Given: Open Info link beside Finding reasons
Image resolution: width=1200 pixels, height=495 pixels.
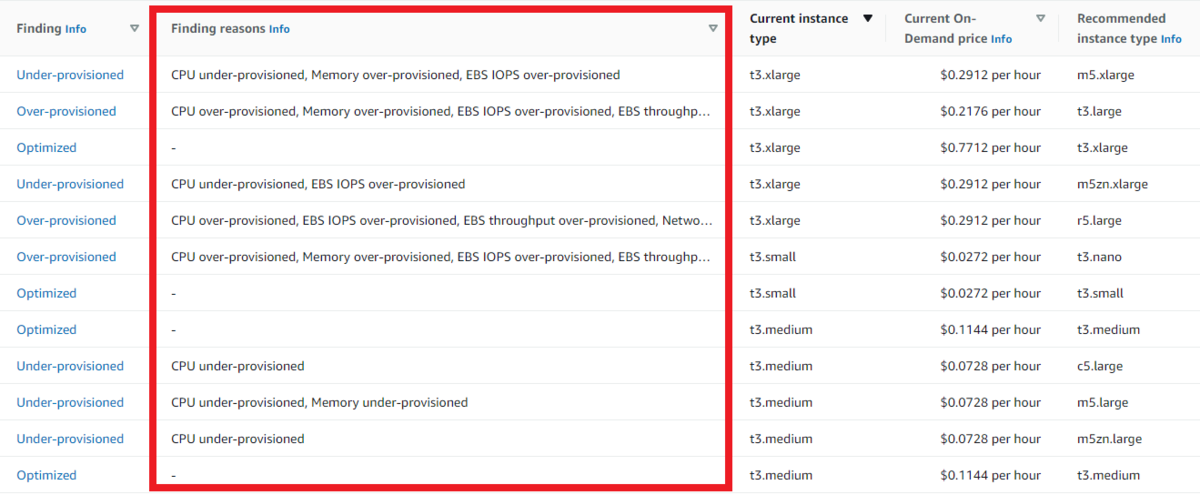Looking at the screenshot, I should [279, 29].
